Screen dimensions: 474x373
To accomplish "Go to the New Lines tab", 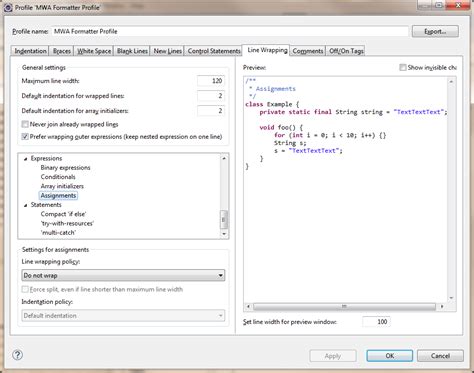I will click(x=167, y=51).
